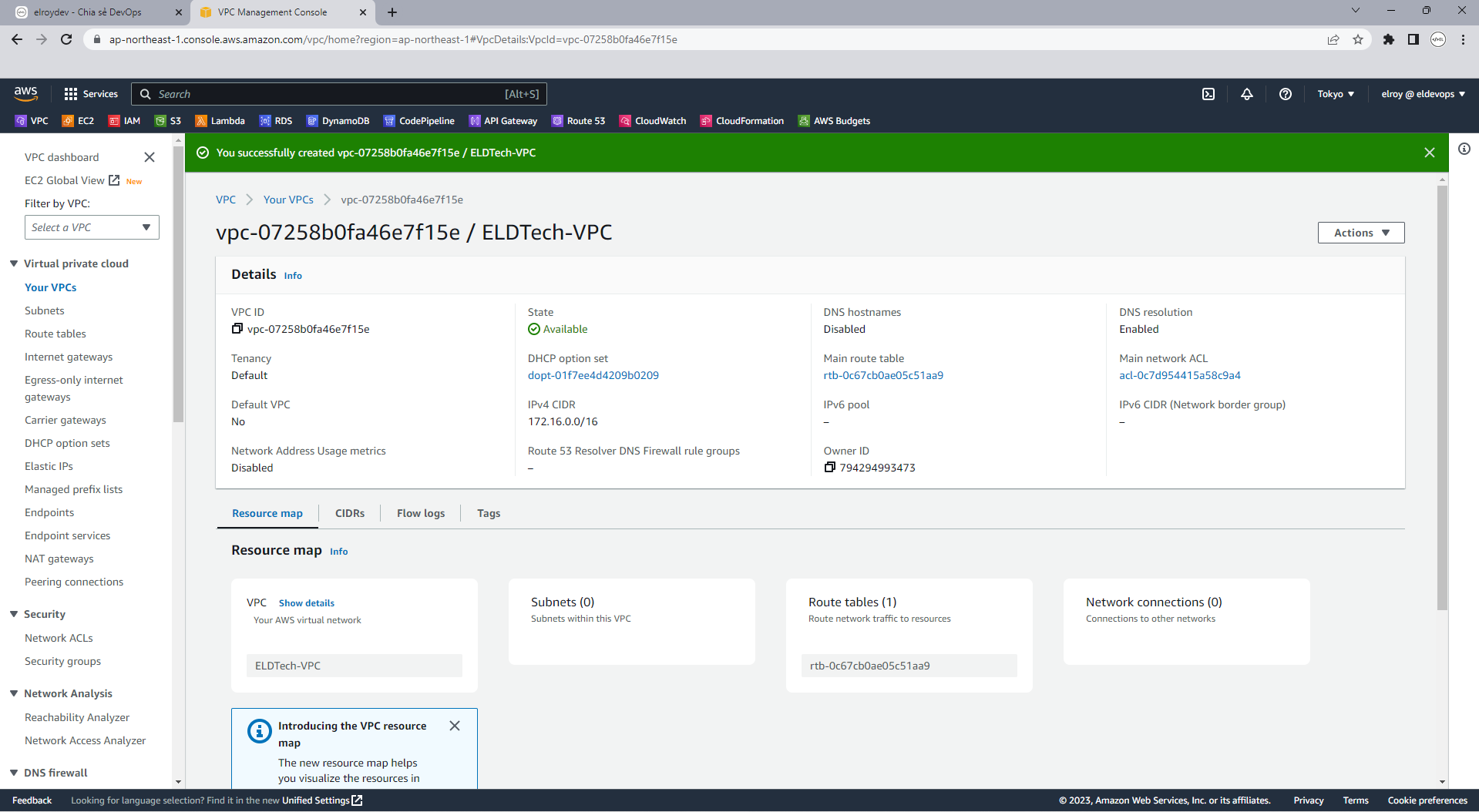
Task: Go to Security groups in side navigation
Action: click(x=62, y=661)
